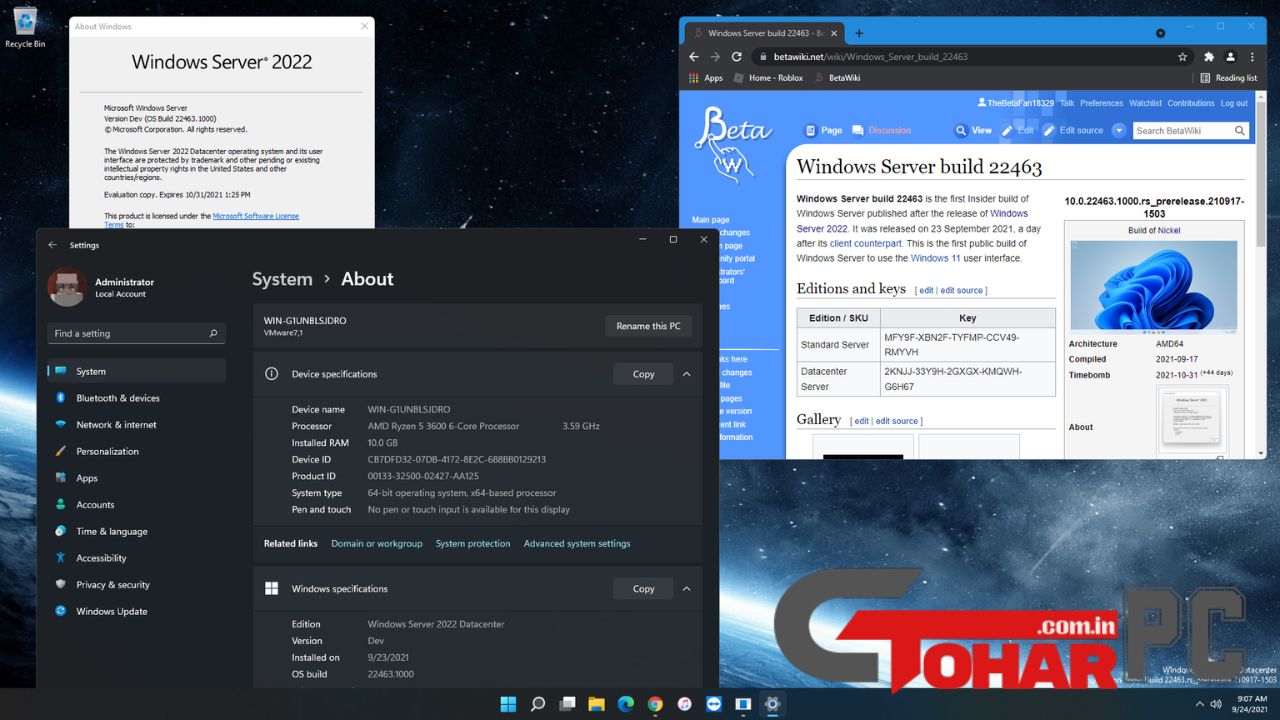Open the Windows 11 wiki link
This screenshot has width=1280, height=720.
click(x=935, y=258)
